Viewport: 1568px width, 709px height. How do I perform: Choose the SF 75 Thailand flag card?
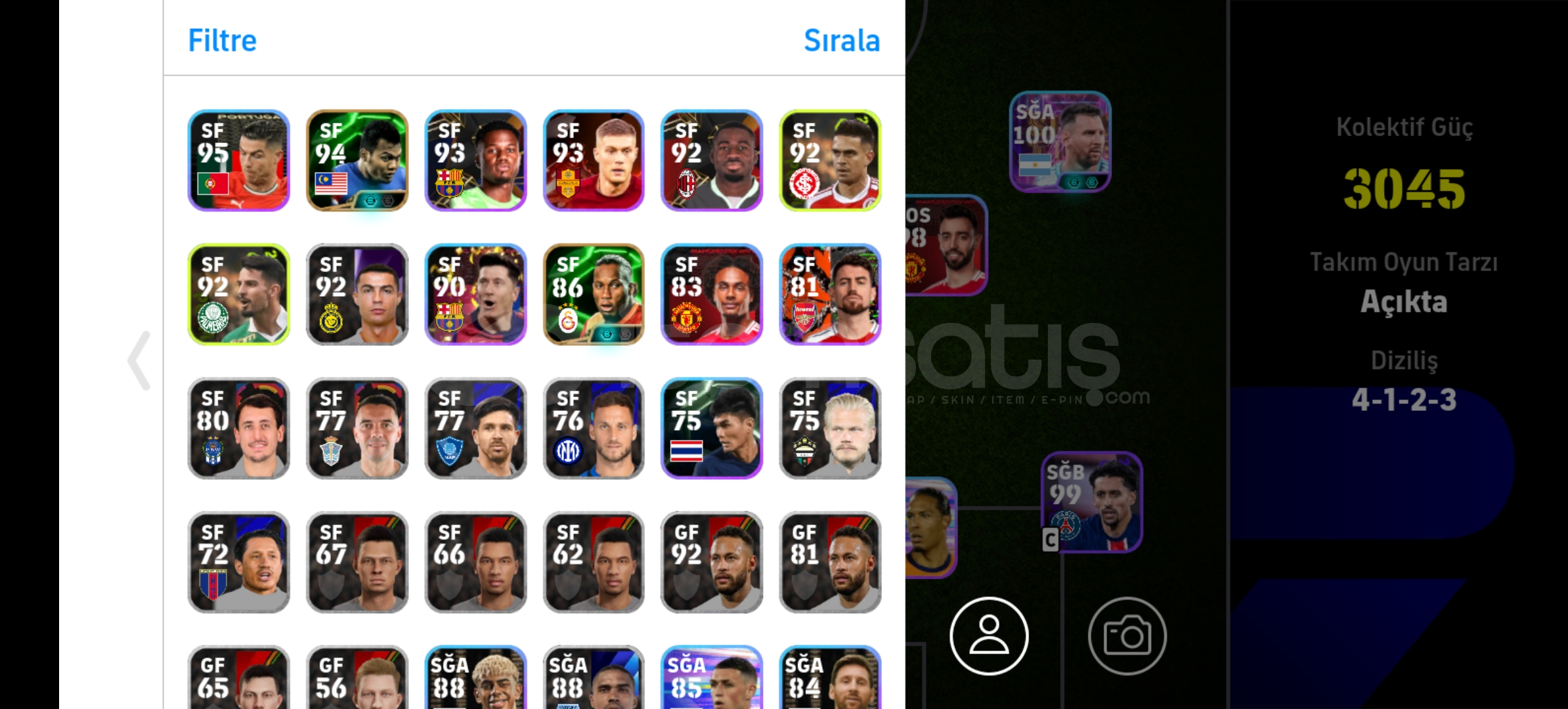pos(712,428)
